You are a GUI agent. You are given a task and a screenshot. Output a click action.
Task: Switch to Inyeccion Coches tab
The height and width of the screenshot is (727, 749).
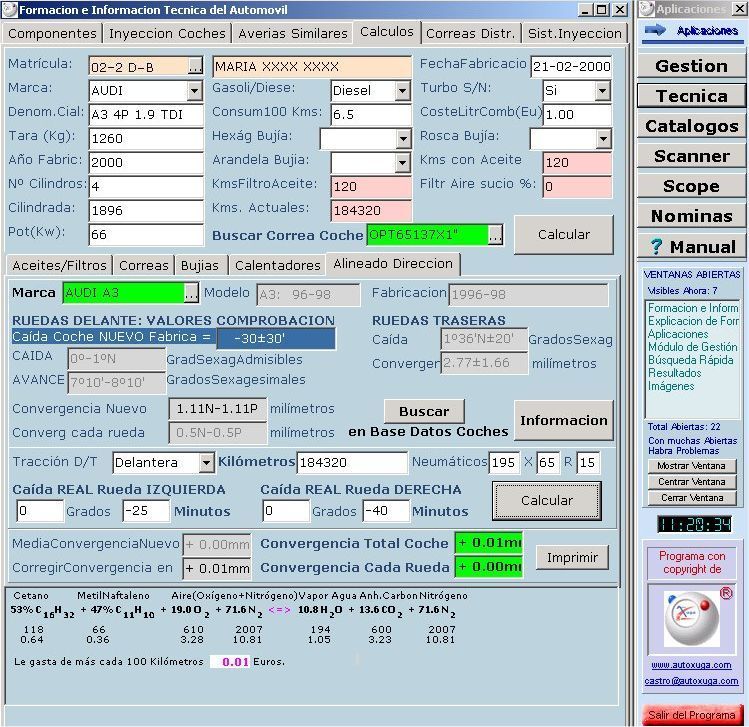(x=167, y=33)
